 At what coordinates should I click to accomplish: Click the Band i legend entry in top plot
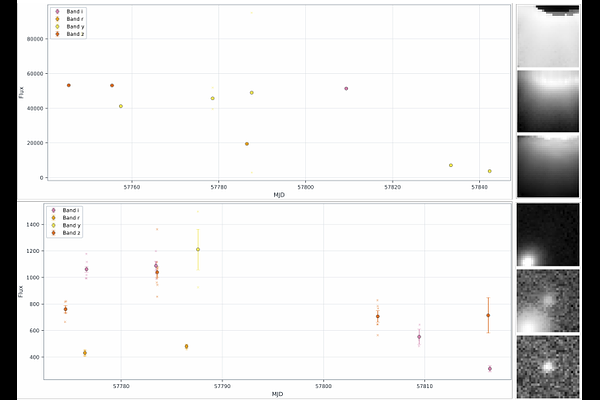coord(70,12)
